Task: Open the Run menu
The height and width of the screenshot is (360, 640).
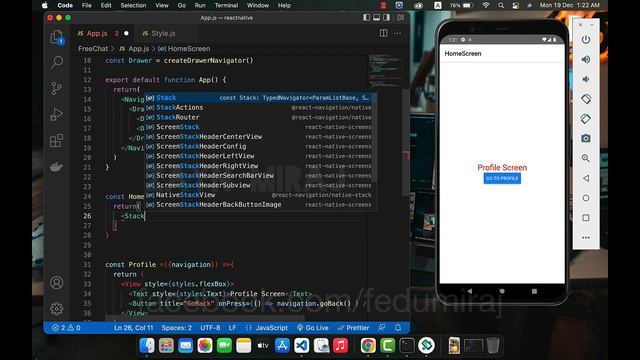Action: (200, 5)
